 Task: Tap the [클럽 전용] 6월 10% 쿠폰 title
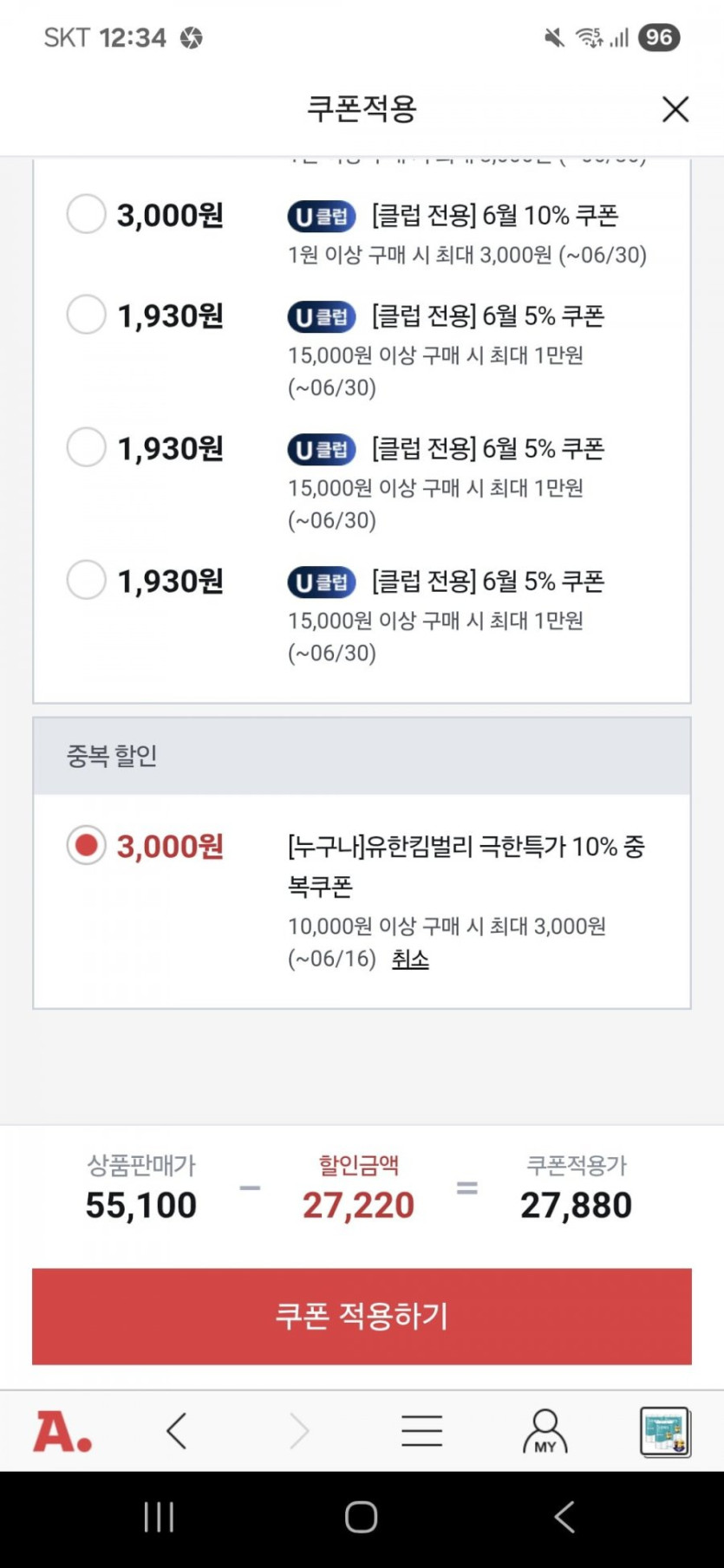pyautogui.click(x=494, y=215)
